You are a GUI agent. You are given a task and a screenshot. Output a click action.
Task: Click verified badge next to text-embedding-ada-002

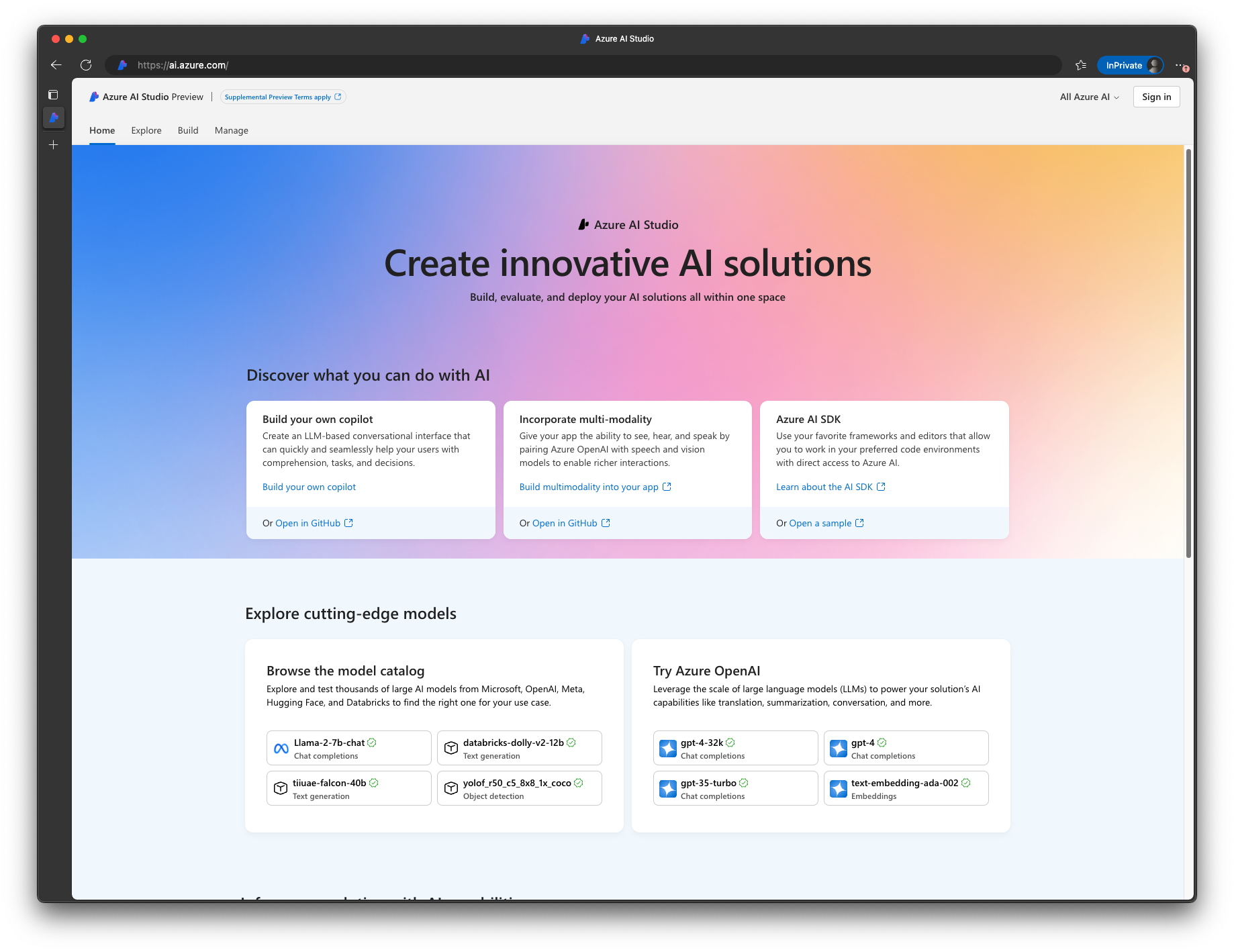966,783
